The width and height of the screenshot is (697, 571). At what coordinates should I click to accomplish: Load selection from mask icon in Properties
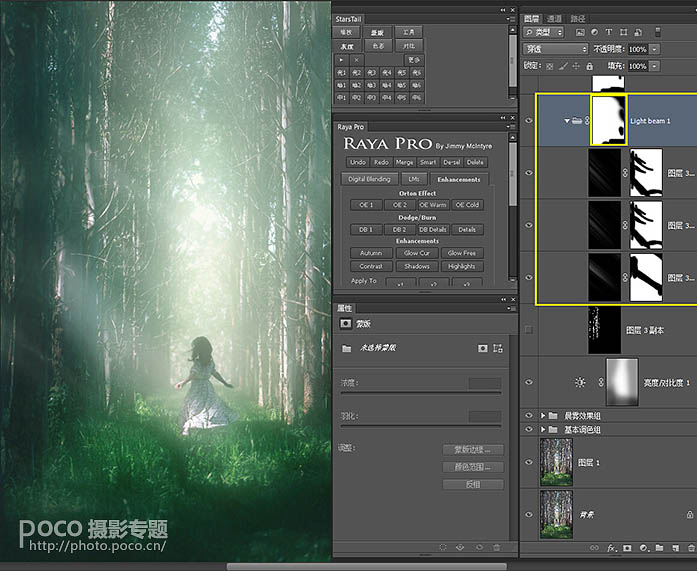pyautogui.click(x=443, y=547)
